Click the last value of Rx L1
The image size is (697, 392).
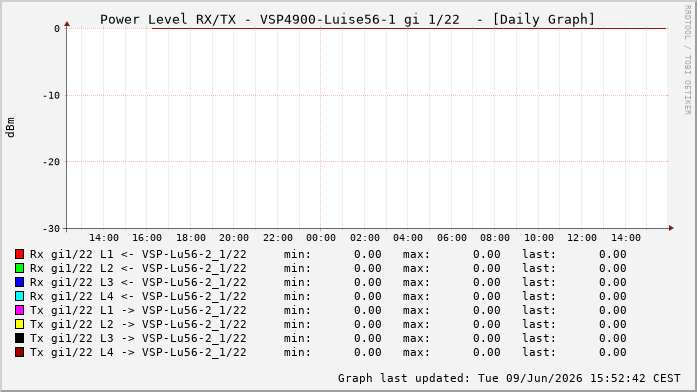tap(613, 254)
